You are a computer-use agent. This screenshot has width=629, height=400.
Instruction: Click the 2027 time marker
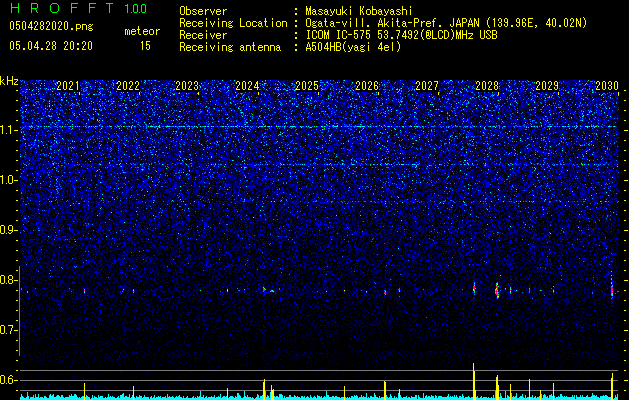coord(427,86)
